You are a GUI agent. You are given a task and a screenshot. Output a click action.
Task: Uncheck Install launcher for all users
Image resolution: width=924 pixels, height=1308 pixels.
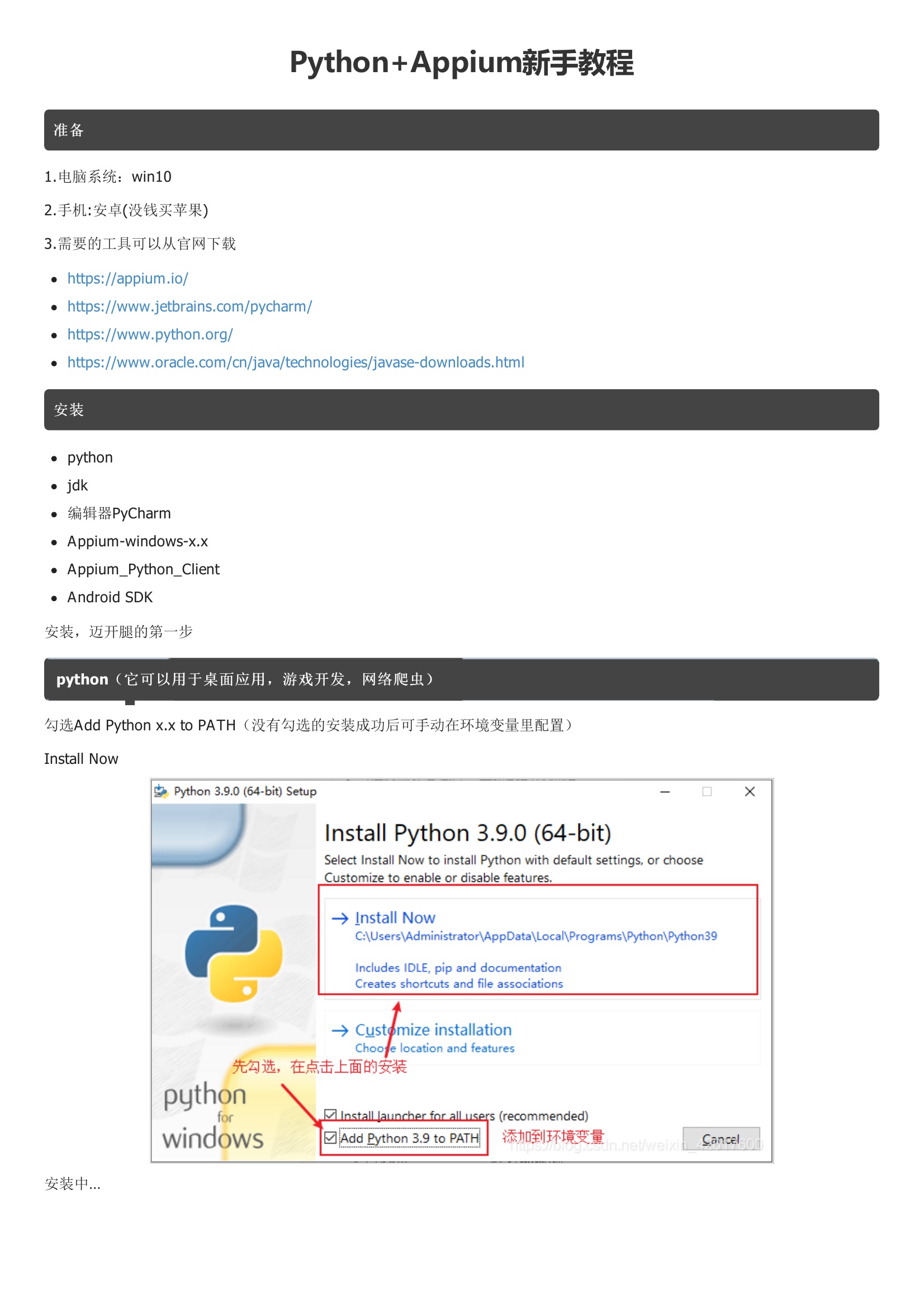330,1115
